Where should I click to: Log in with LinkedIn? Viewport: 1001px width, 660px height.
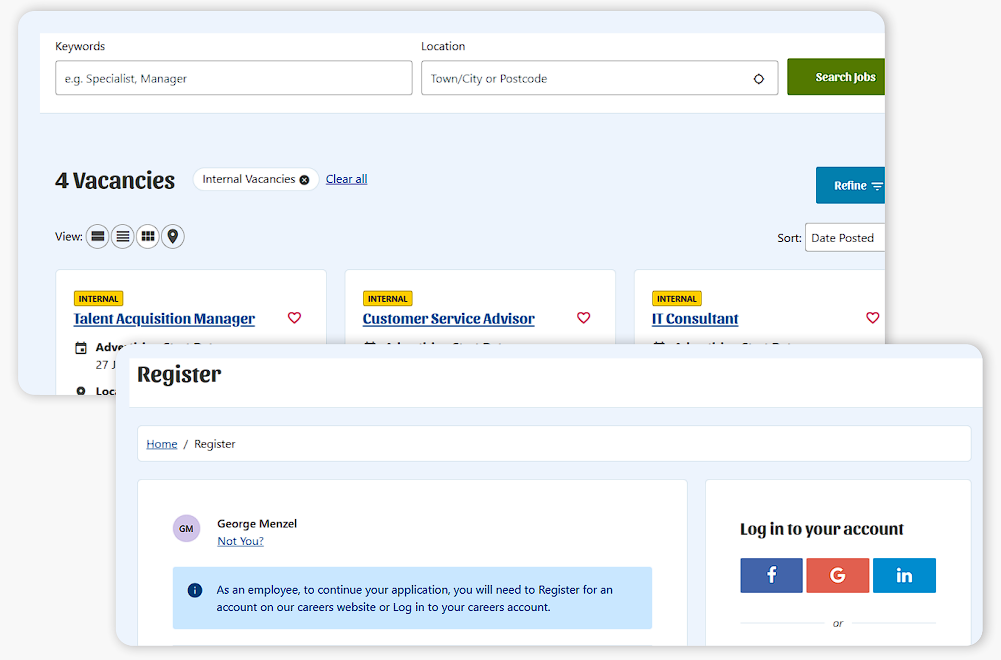(x=904, y=576)
